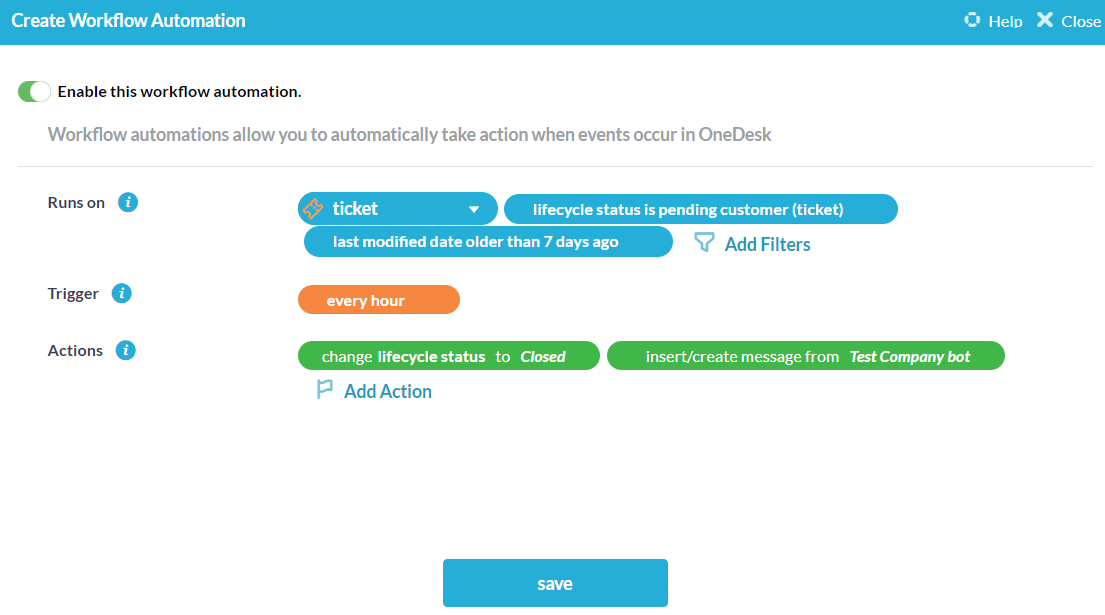Click the info icon beside Trigger
The image size is (1105, 615).
coord(122,294)
